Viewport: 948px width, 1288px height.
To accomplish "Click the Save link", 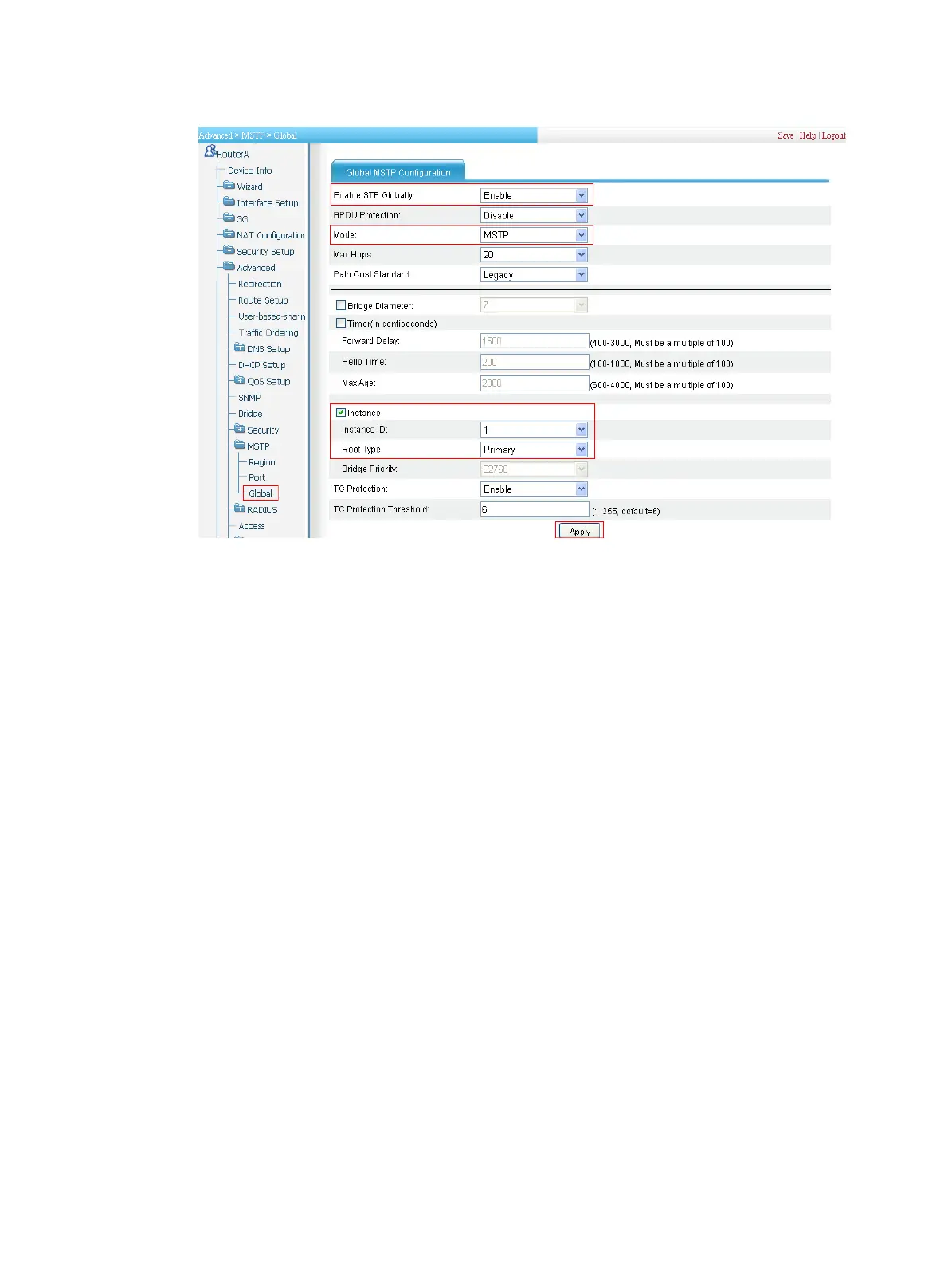I will 785,135.
